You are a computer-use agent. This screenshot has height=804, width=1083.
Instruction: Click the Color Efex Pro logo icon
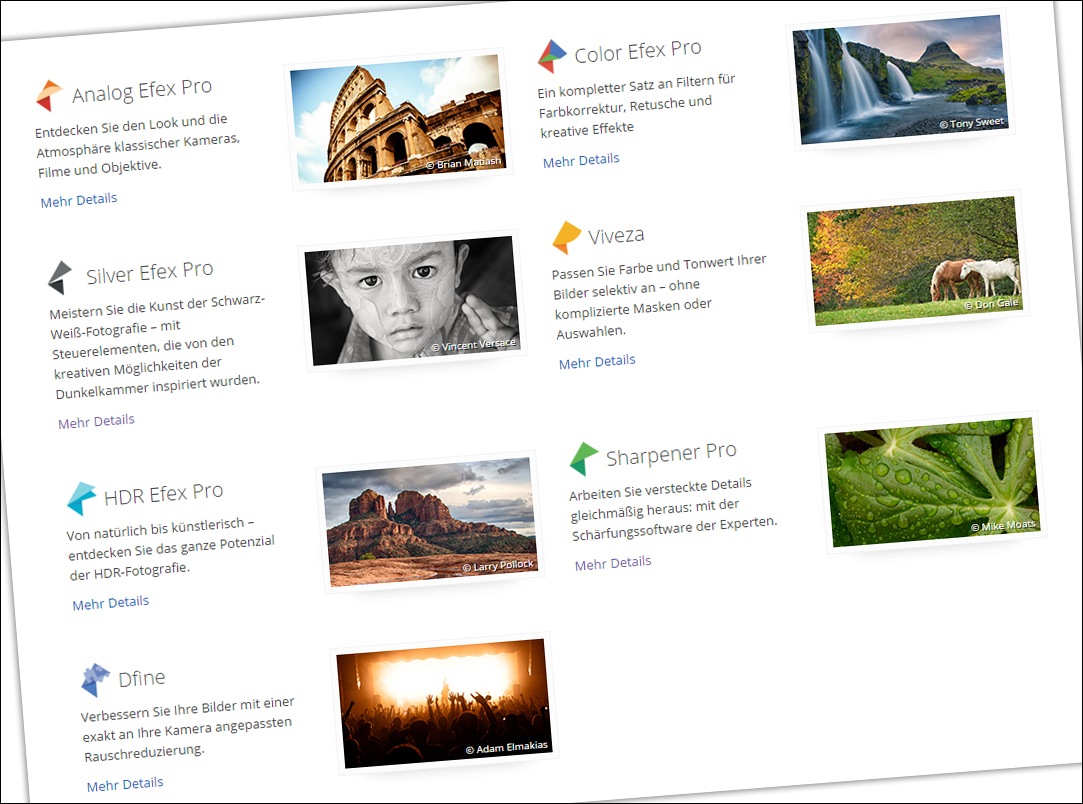[x=552, y=56]
